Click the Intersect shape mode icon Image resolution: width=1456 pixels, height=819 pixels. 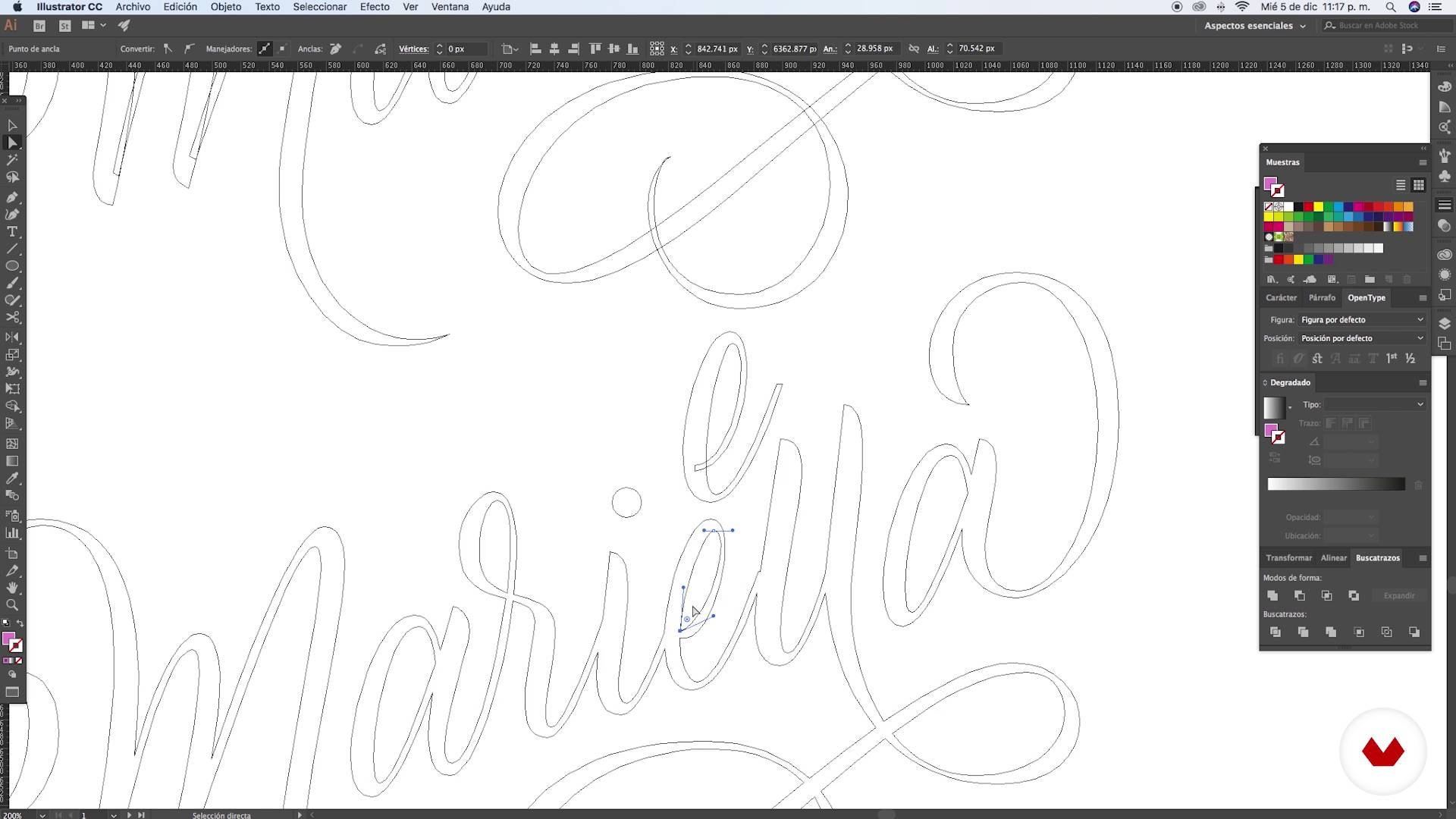[x=1326, y=595]
